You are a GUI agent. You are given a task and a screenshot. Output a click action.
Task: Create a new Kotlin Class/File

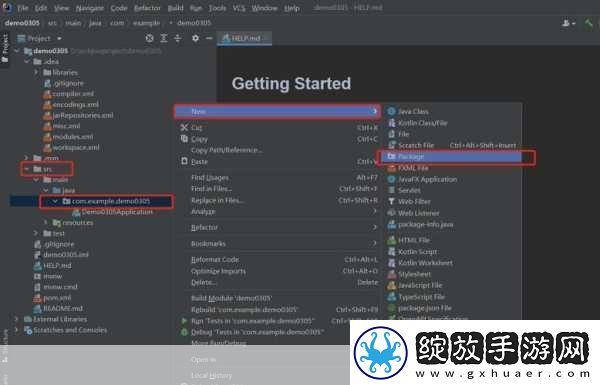coord(452,123)
